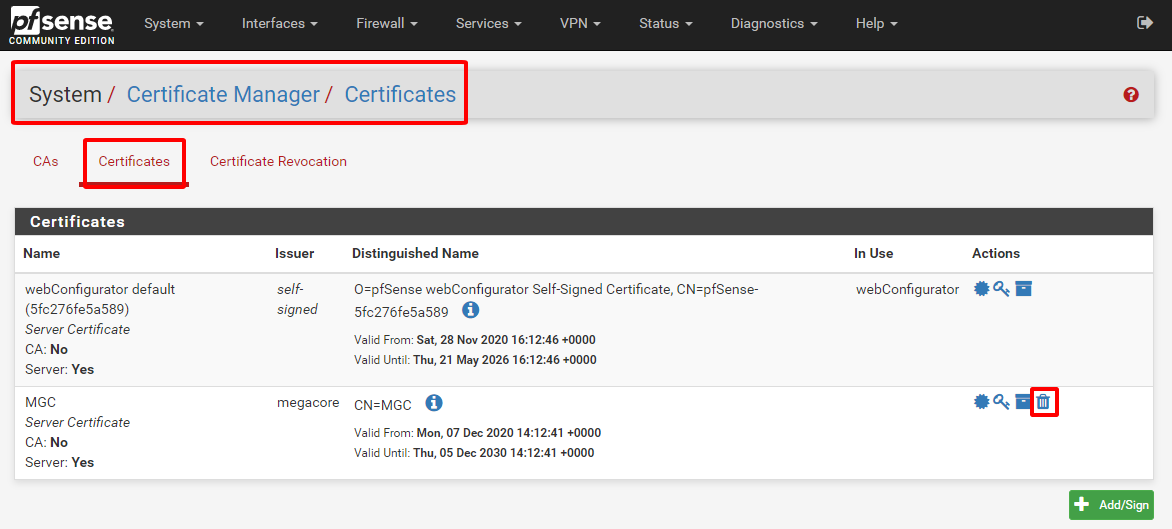This screenshot has width=1172, height=529.
Task: Click the webConfigurator In Use cell
Action: coord(907,289)
